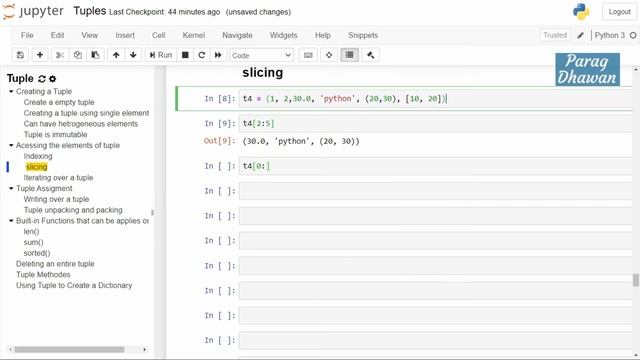
Task: Open the Cell menu
Action: 158,36
